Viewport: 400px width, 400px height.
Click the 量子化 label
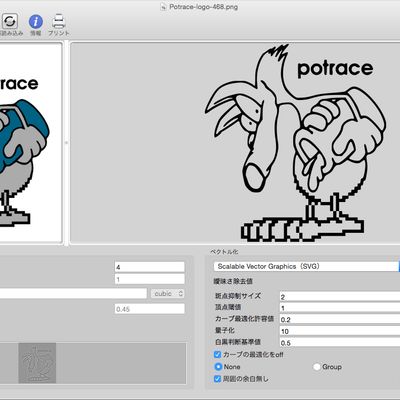pos(225,330)
